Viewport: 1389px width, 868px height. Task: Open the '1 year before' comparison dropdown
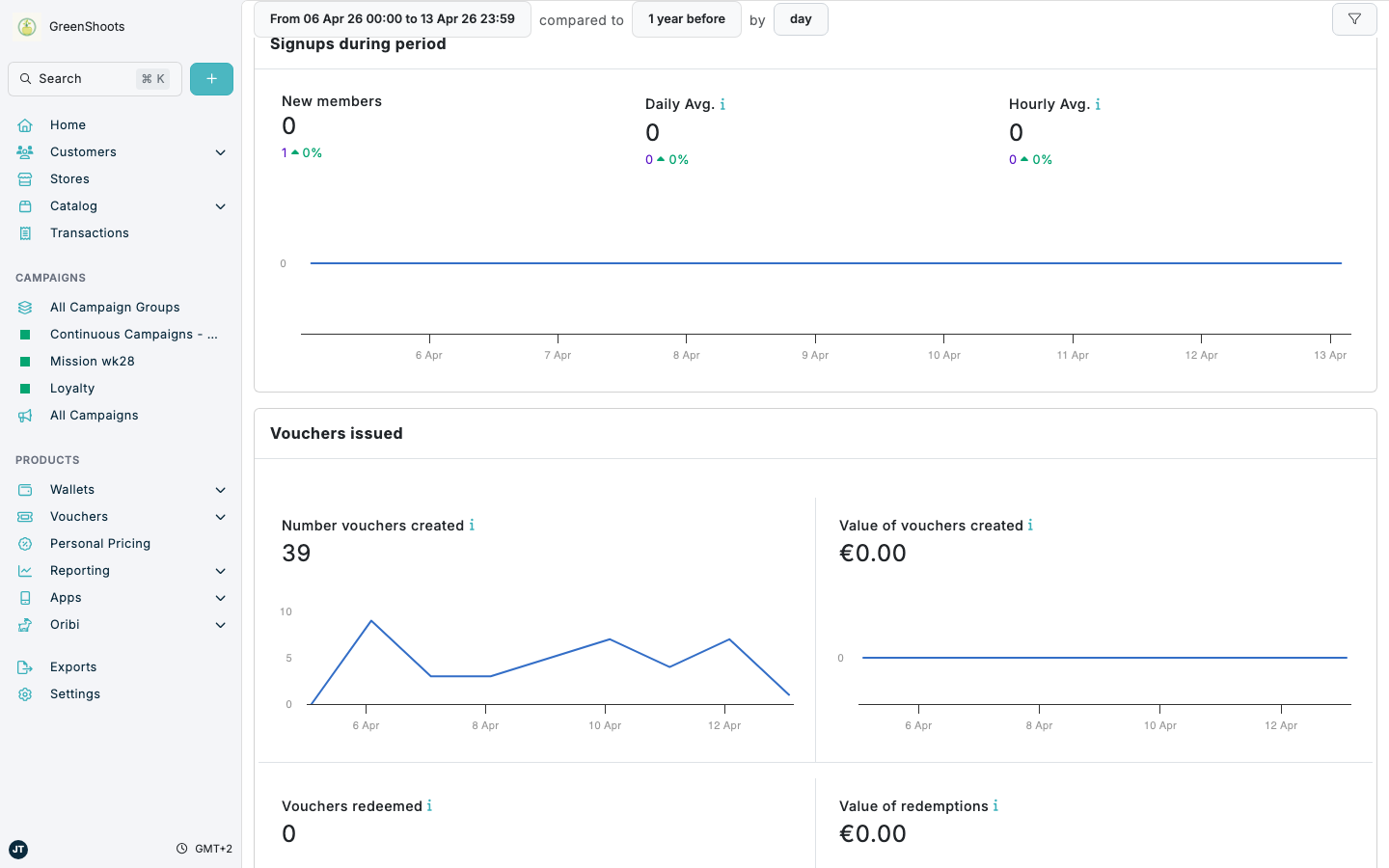point(686,19)
